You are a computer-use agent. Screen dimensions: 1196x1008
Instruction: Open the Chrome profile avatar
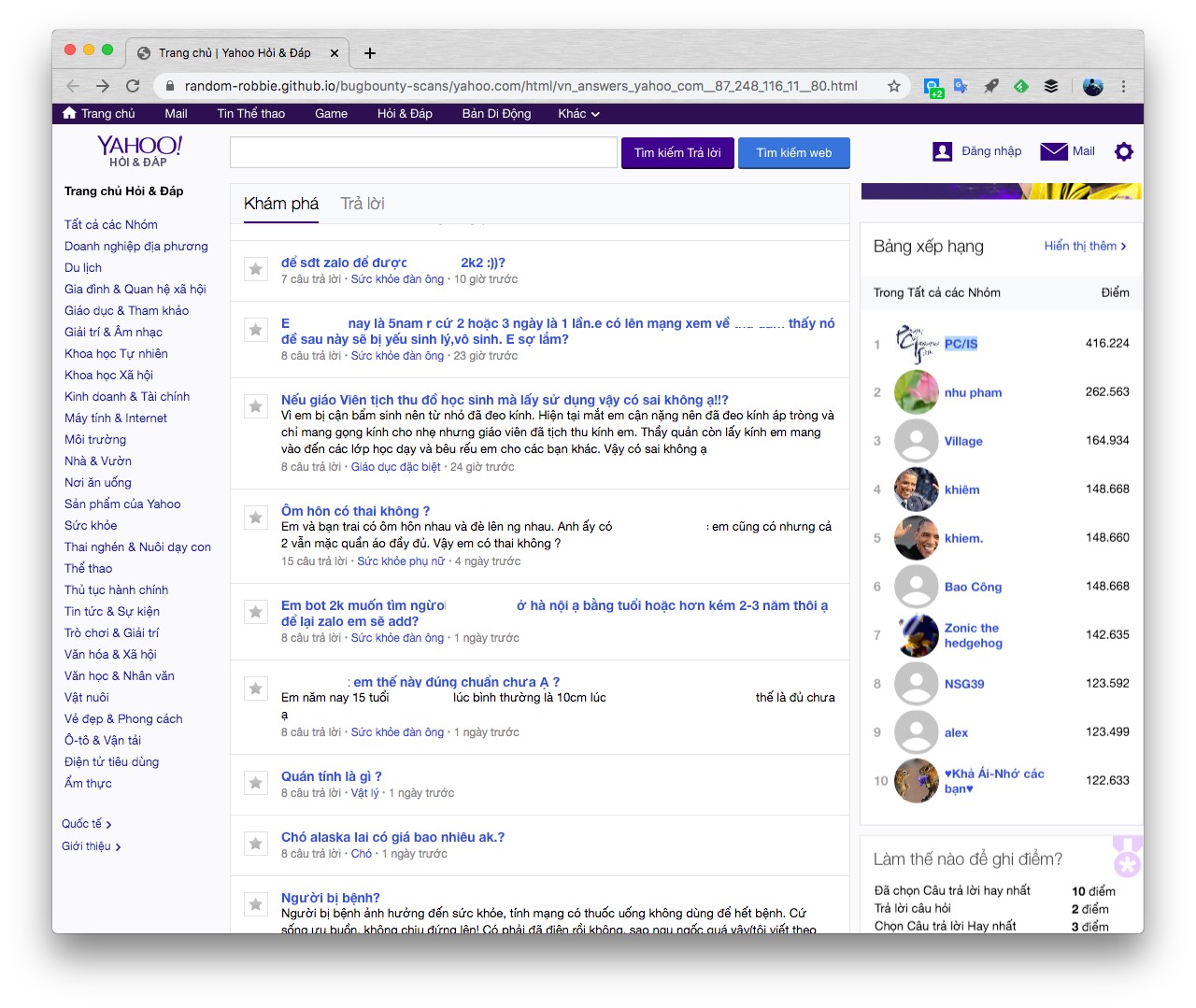pos(1093,86)
